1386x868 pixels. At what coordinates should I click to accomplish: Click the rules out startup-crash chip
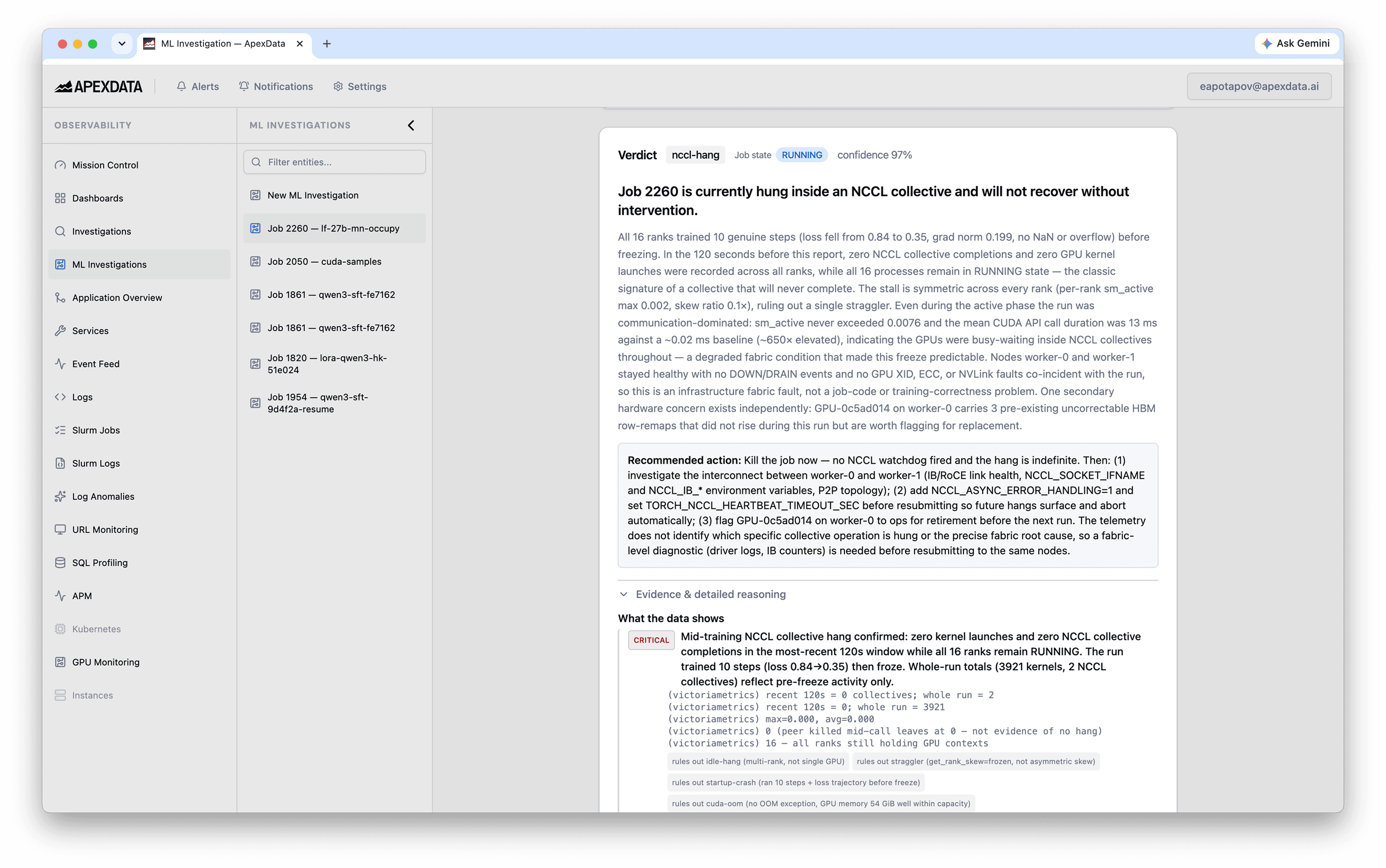[796, 783]
